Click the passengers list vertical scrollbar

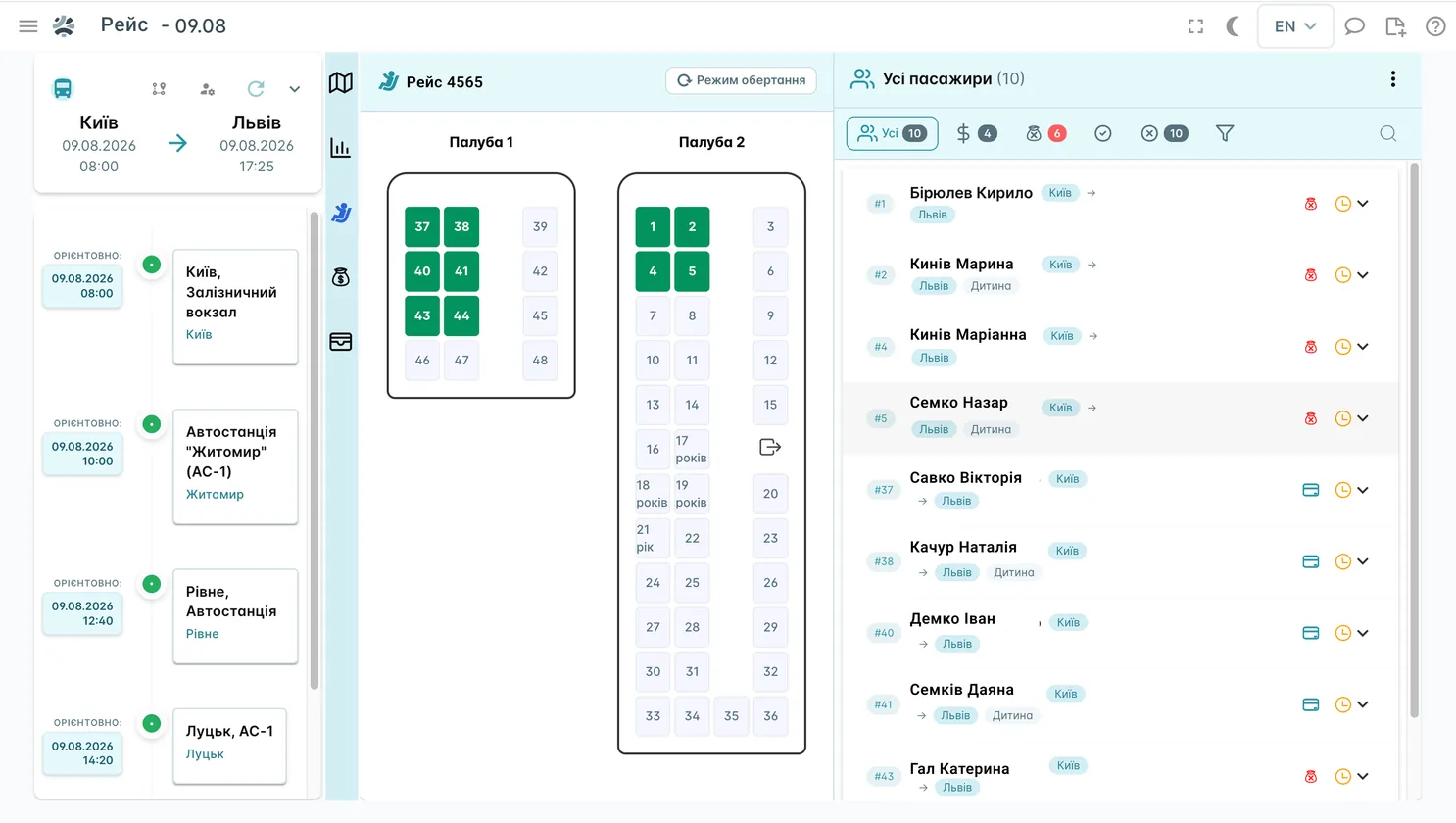[x=1414, y=441]
